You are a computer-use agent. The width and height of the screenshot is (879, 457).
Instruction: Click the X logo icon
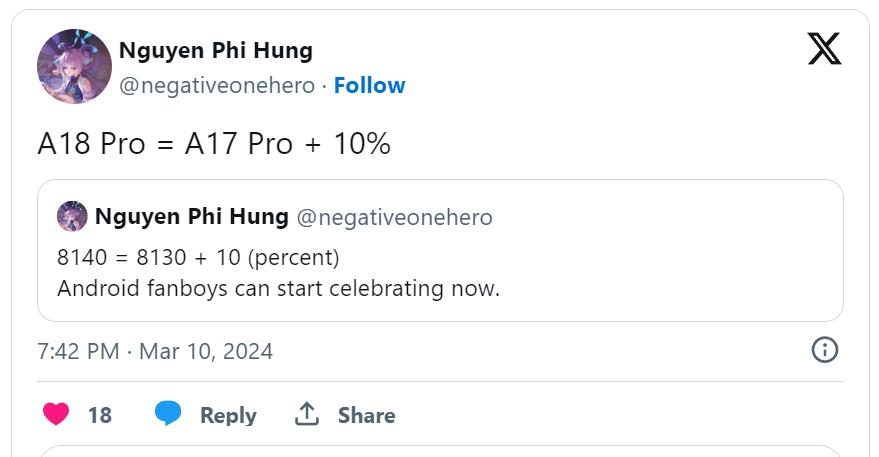(x=824, y=49)
